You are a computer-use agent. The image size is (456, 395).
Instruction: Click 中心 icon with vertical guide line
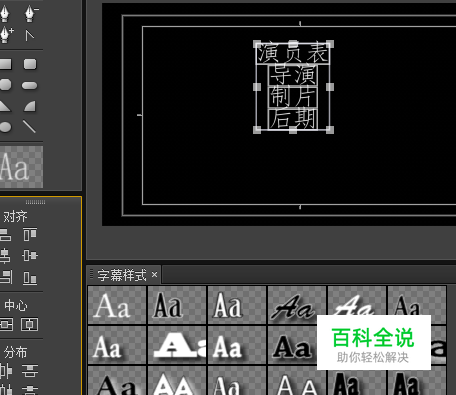(x=30, y=324)
